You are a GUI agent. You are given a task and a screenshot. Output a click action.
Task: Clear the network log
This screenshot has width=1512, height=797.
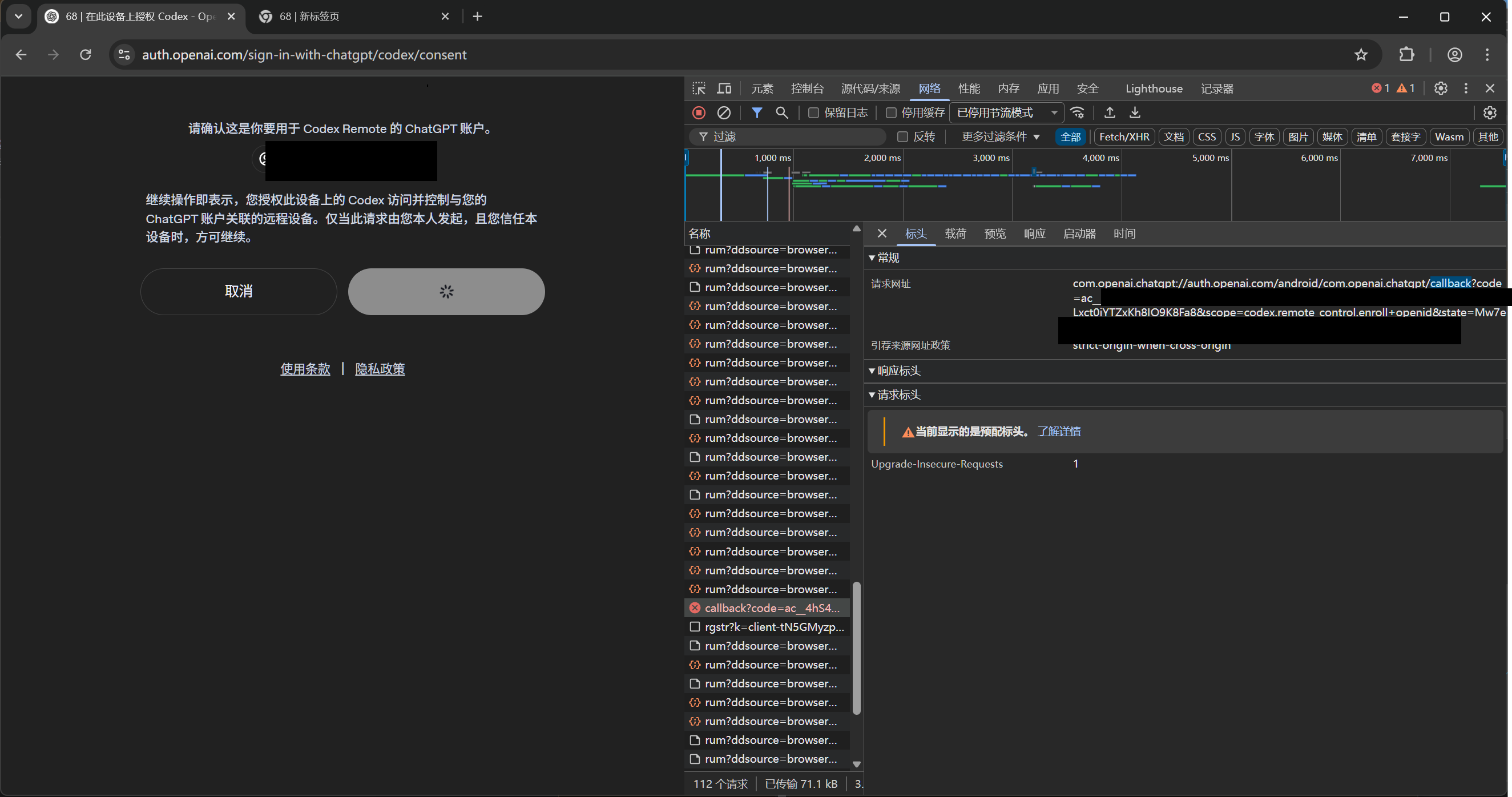(724, 112)
